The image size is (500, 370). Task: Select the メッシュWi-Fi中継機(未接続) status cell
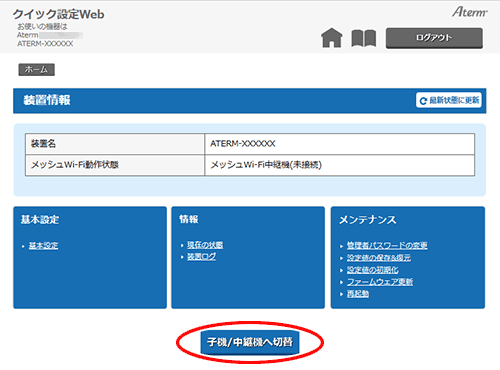tap(340, 165)
